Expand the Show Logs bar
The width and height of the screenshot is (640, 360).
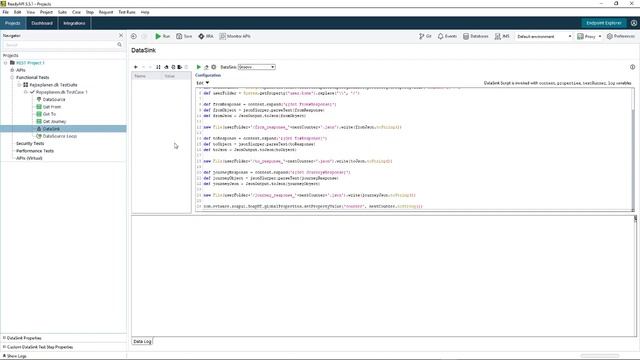coord(15,356)
